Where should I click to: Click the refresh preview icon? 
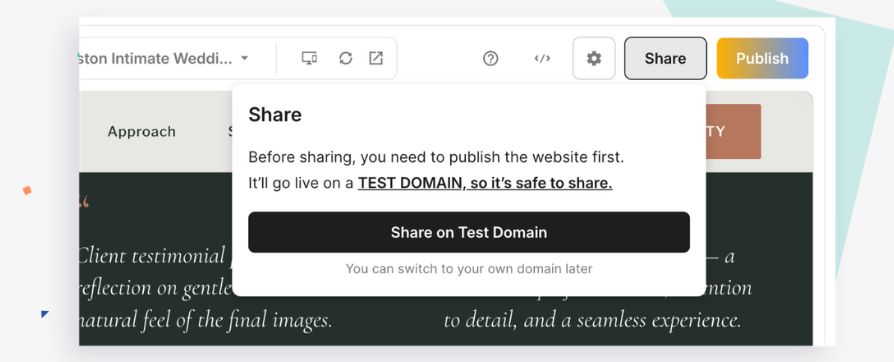pyautogui.click(x=346, y=58)
